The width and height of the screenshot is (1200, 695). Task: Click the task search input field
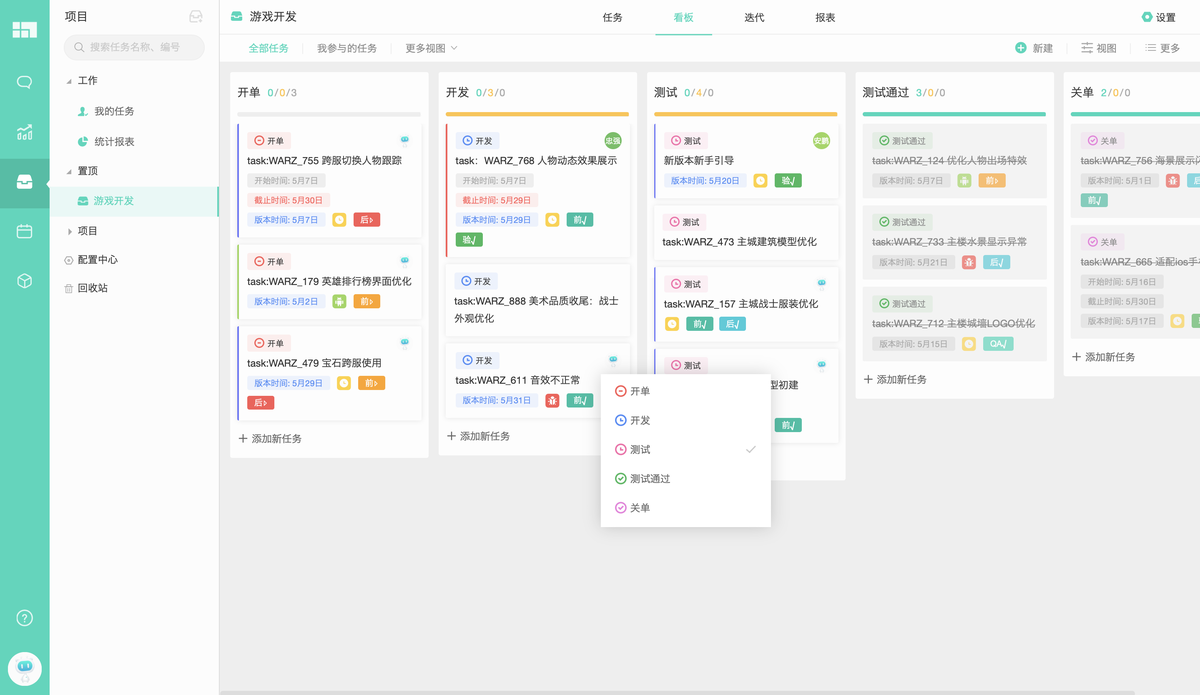pyautogui.click(x=134, y=47)
